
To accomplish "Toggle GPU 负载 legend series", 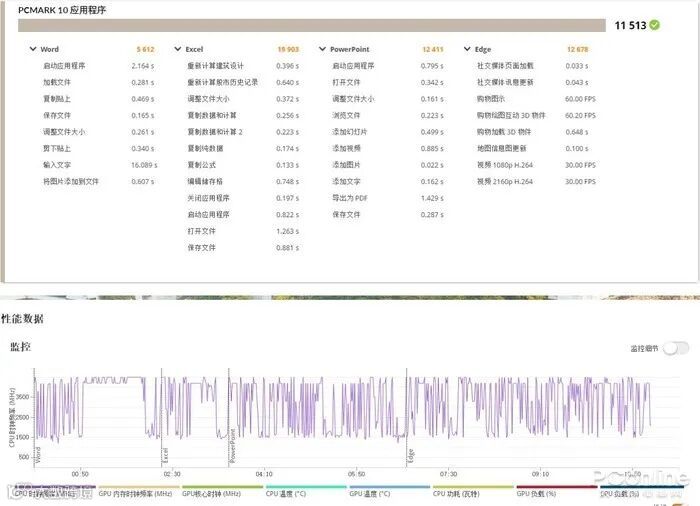I will (x=557, y=492).
